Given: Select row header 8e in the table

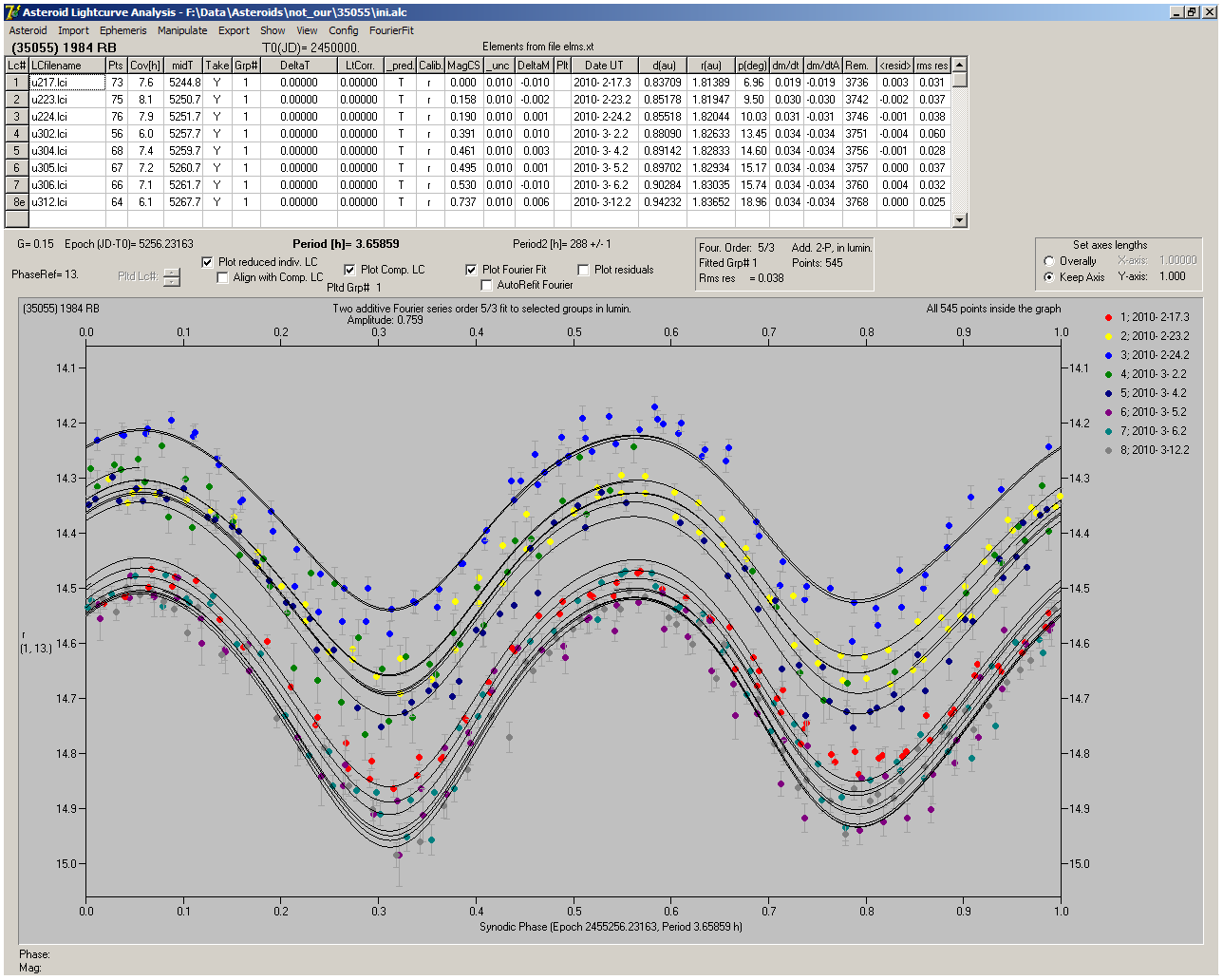Looking at the screenshot, I should [x=17, y=202].
